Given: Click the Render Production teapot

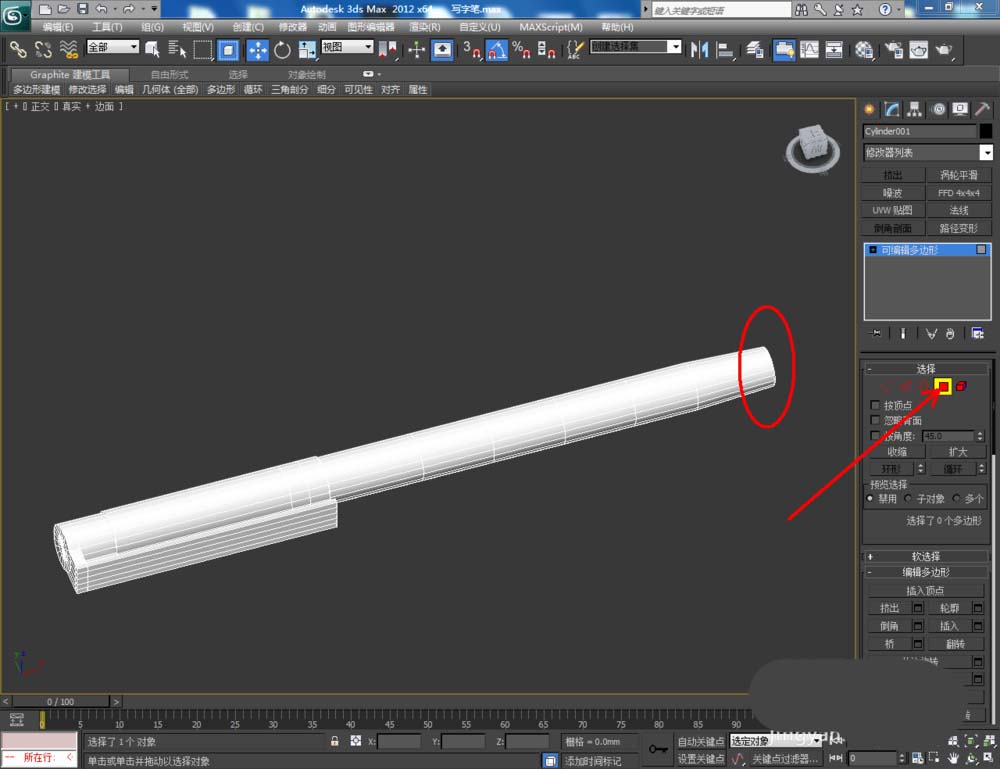Looking at the screenshot, I should coord(945,49).
